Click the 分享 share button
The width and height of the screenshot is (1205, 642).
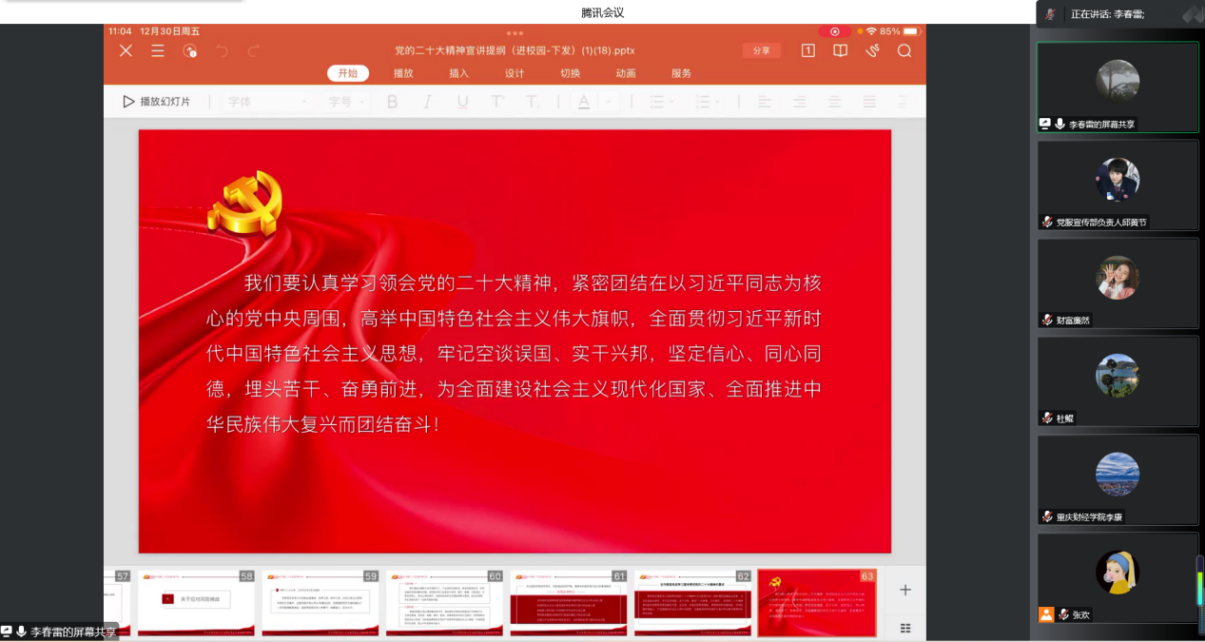coord(761,51)
